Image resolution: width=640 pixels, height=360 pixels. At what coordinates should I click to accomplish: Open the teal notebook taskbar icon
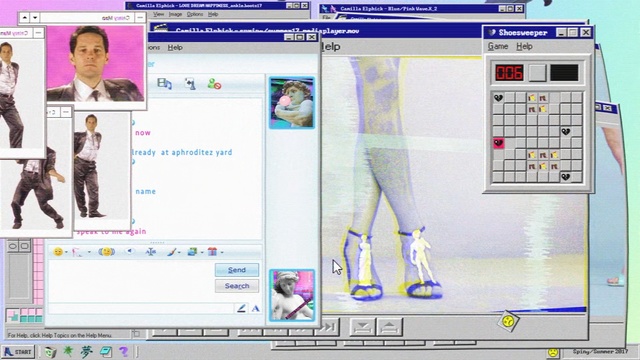pyautogui.click(x=106, y=351)
